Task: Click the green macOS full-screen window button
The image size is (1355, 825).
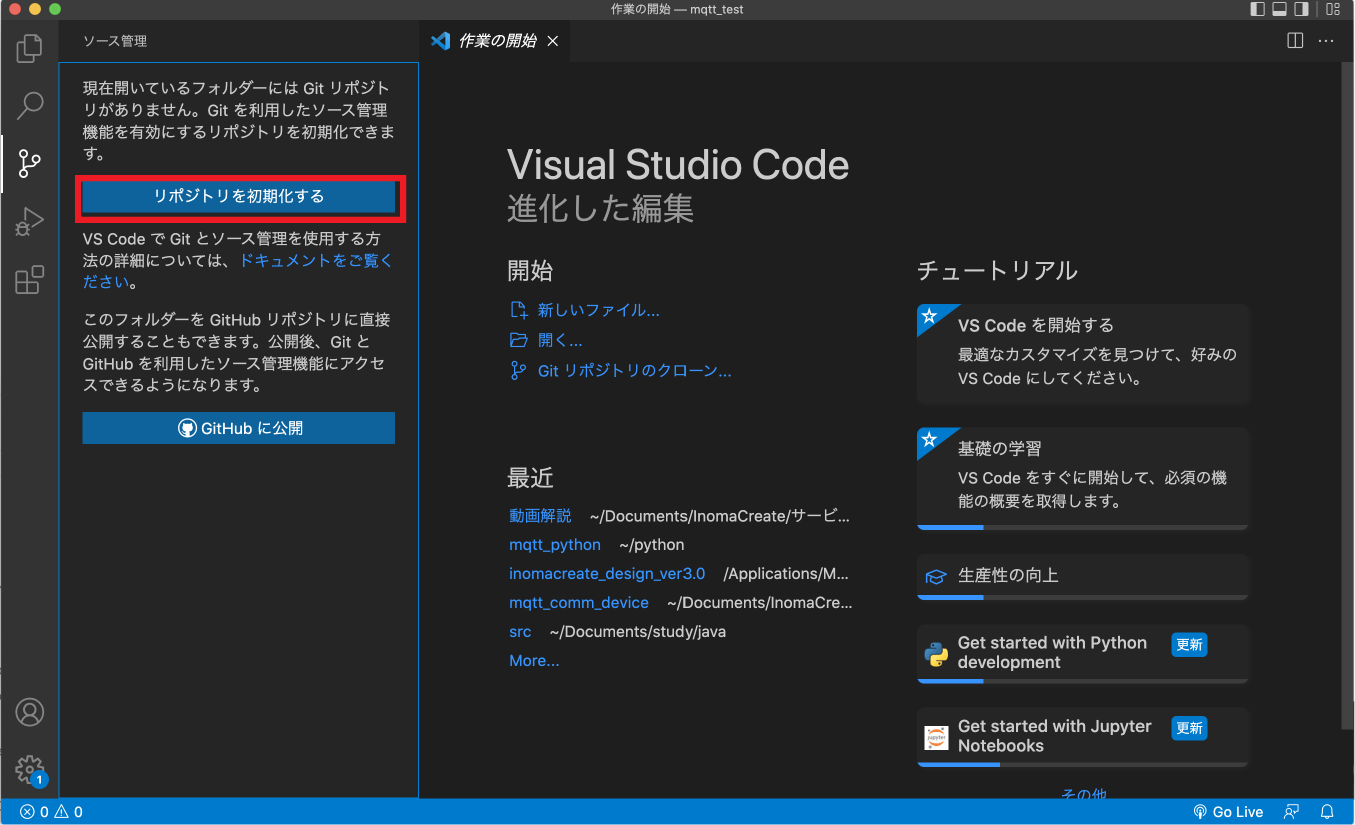Action: [x=53, y=9]
